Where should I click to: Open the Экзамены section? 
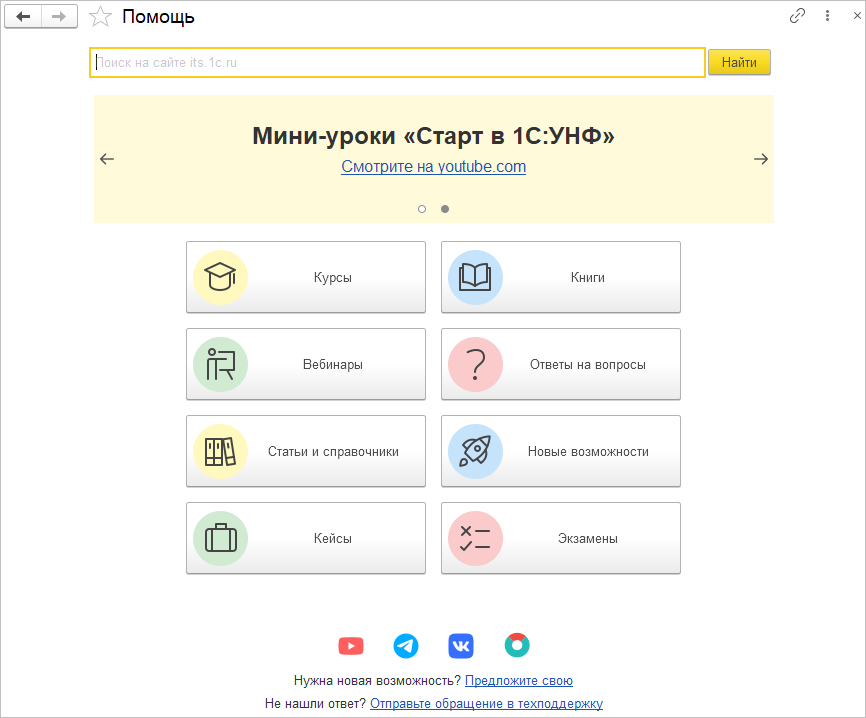[x=561, y=538]
